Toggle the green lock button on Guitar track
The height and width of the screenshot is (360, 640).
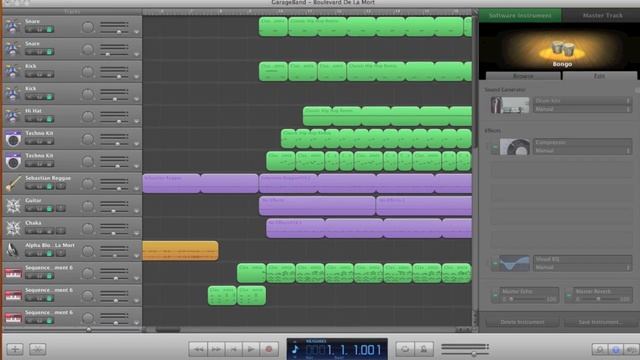[49, 209]
